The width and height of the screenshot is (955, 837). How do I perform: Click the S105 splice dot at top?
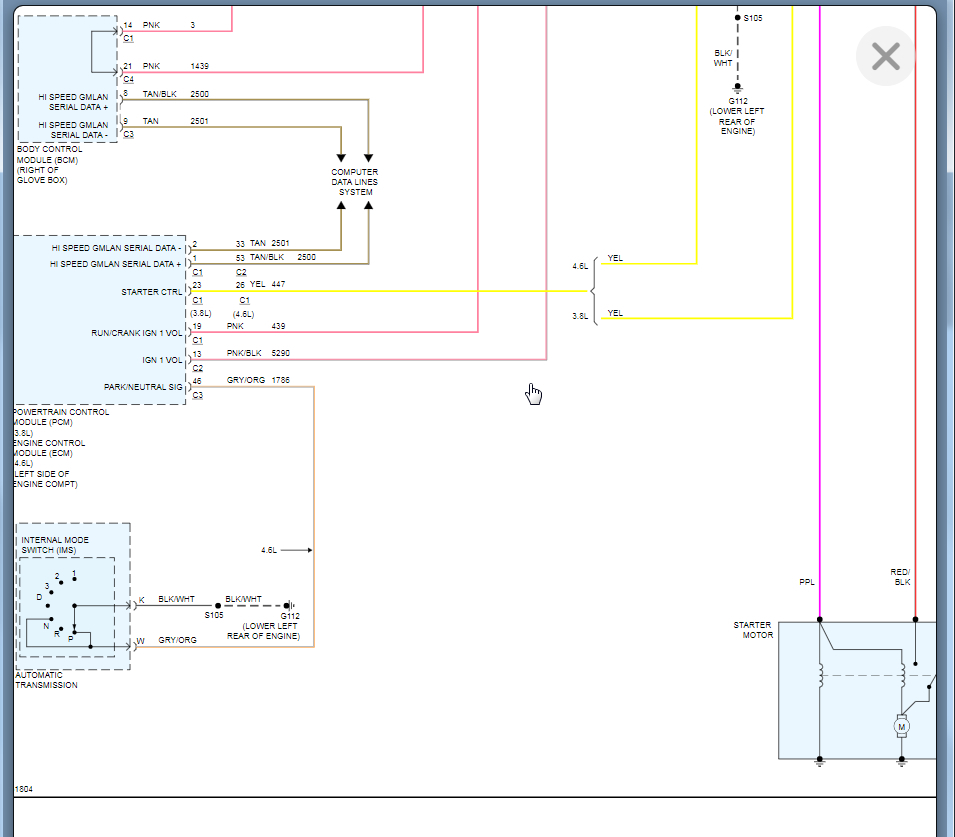[x=738, y=18]
